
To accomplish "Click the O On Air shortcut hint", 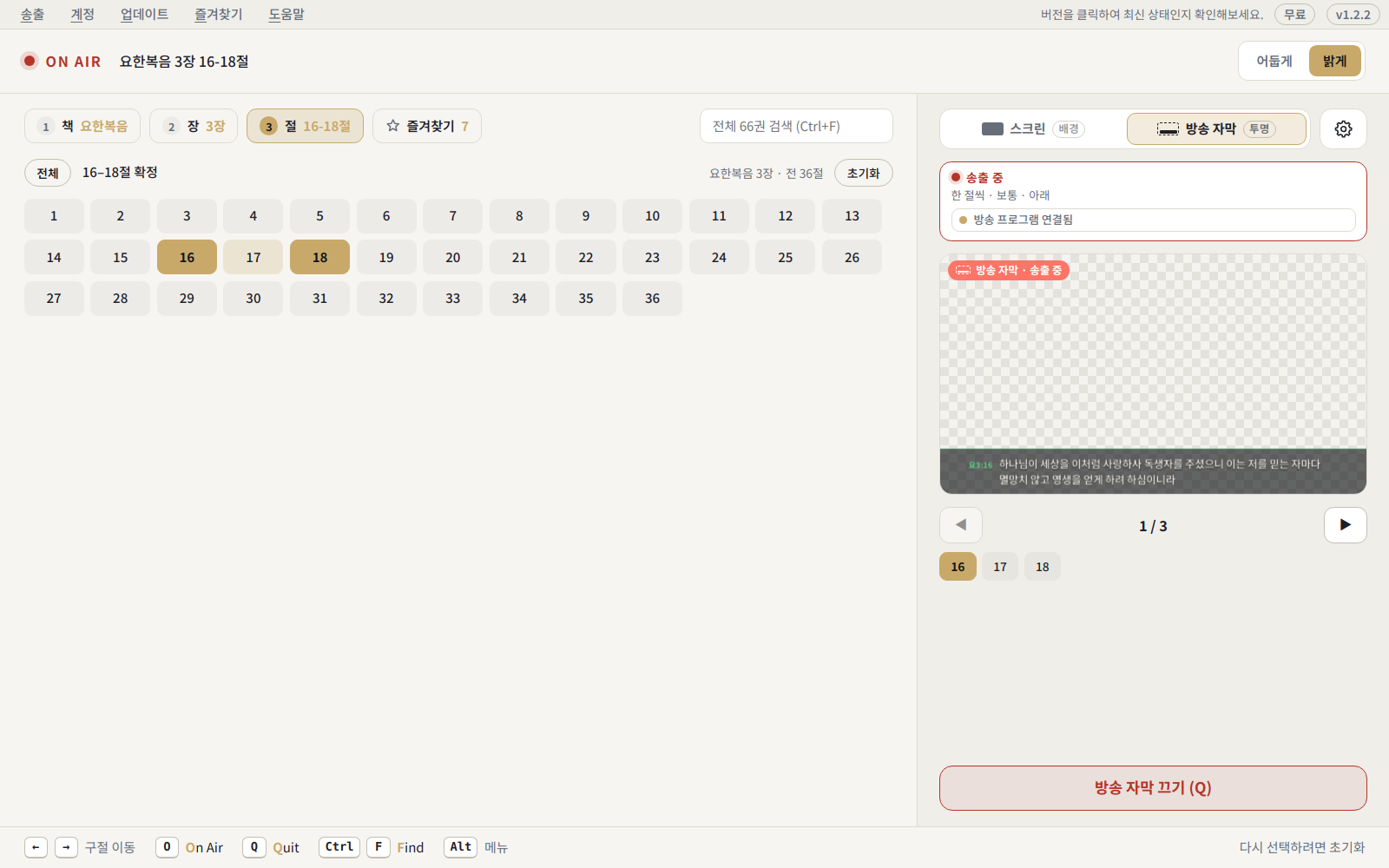I will 189,847.
